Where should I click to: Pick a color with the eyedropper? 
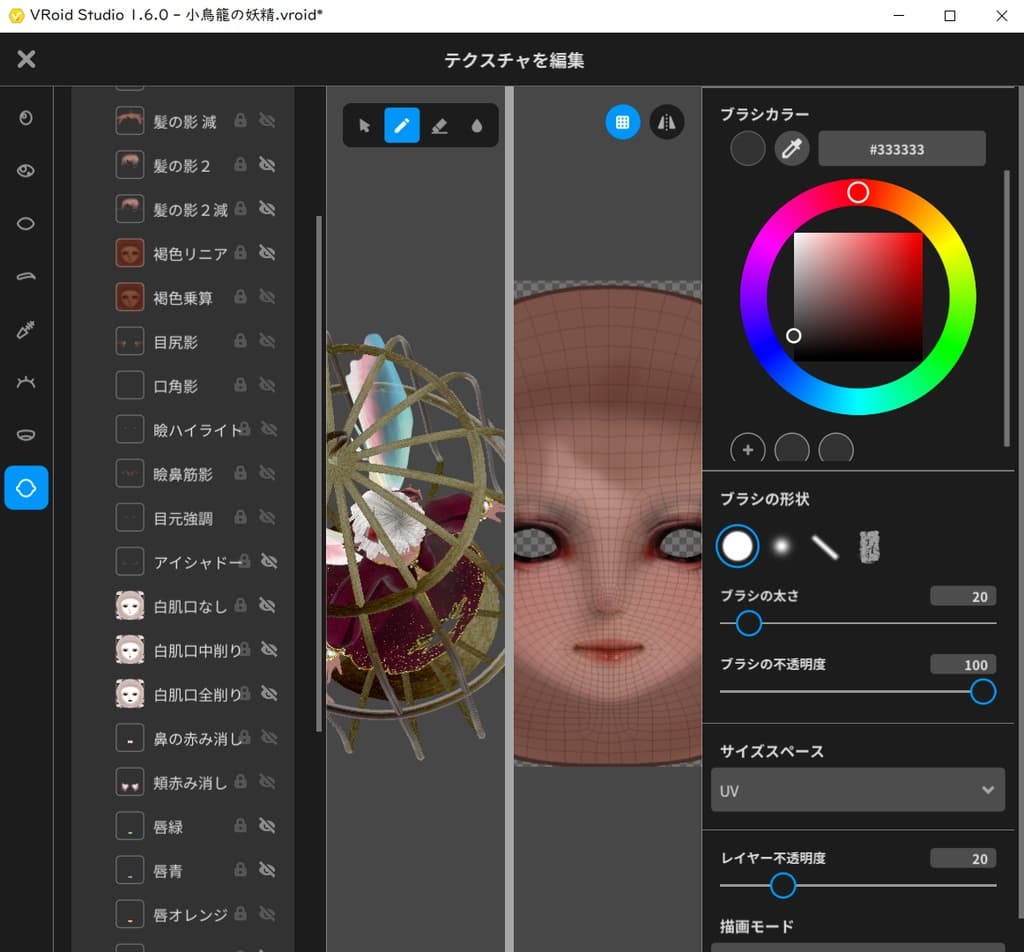click(x=792, y=149)
